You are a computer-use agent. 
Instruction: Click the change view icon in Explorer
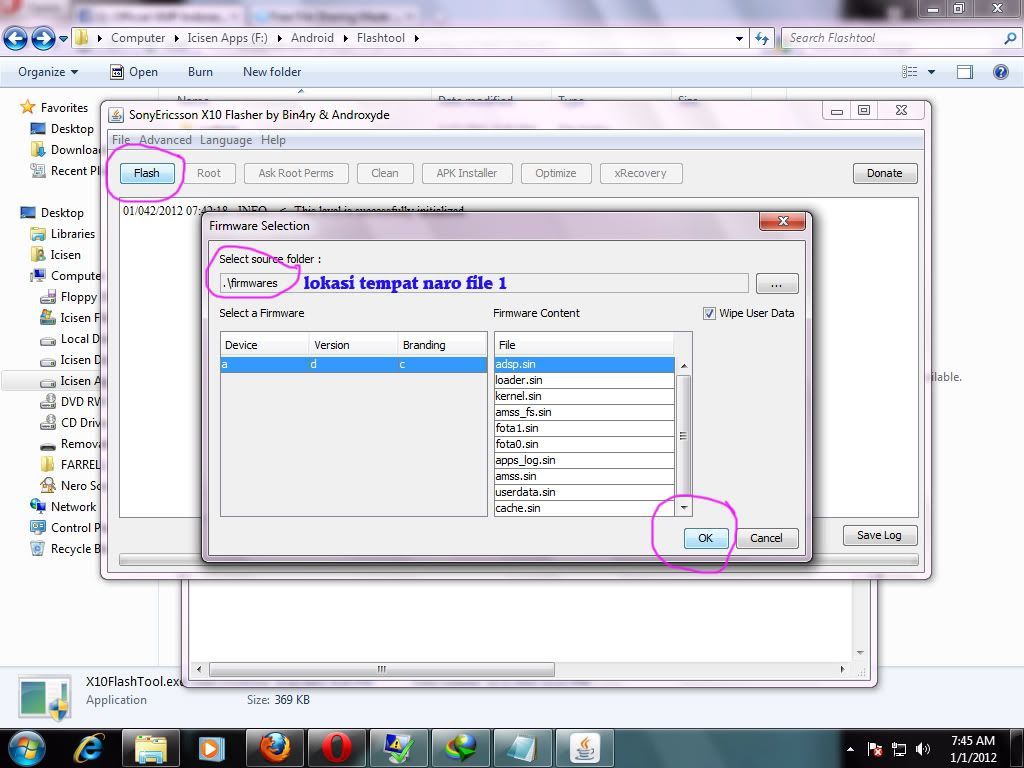(x=910, y=72)
